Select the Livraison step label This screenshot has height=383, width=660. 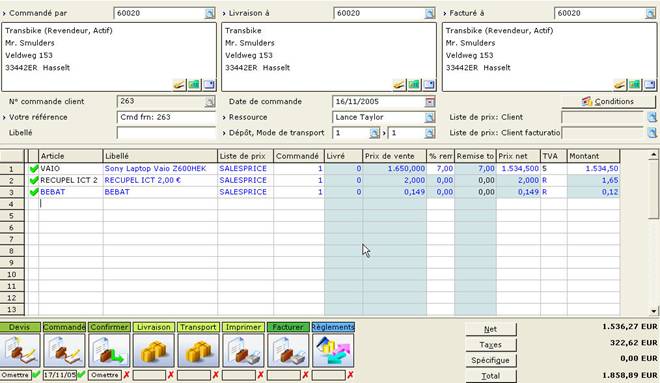coord(154,327)
